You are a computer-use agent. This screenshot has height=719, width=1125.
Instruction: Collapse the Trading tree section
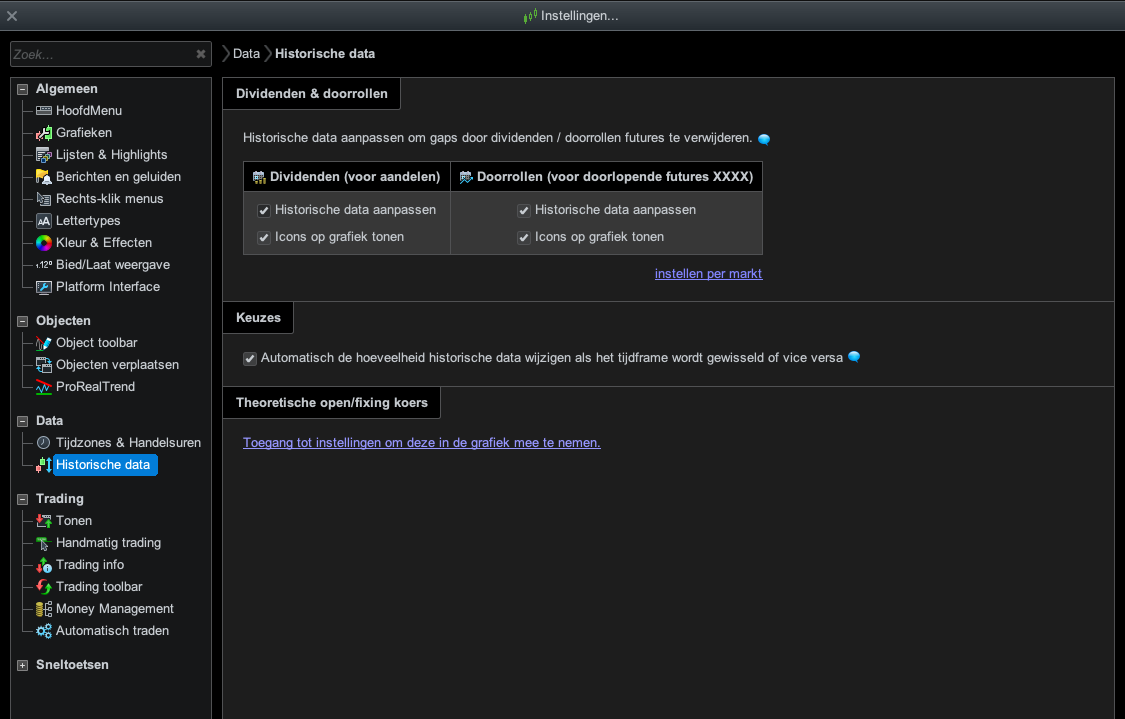23,499
